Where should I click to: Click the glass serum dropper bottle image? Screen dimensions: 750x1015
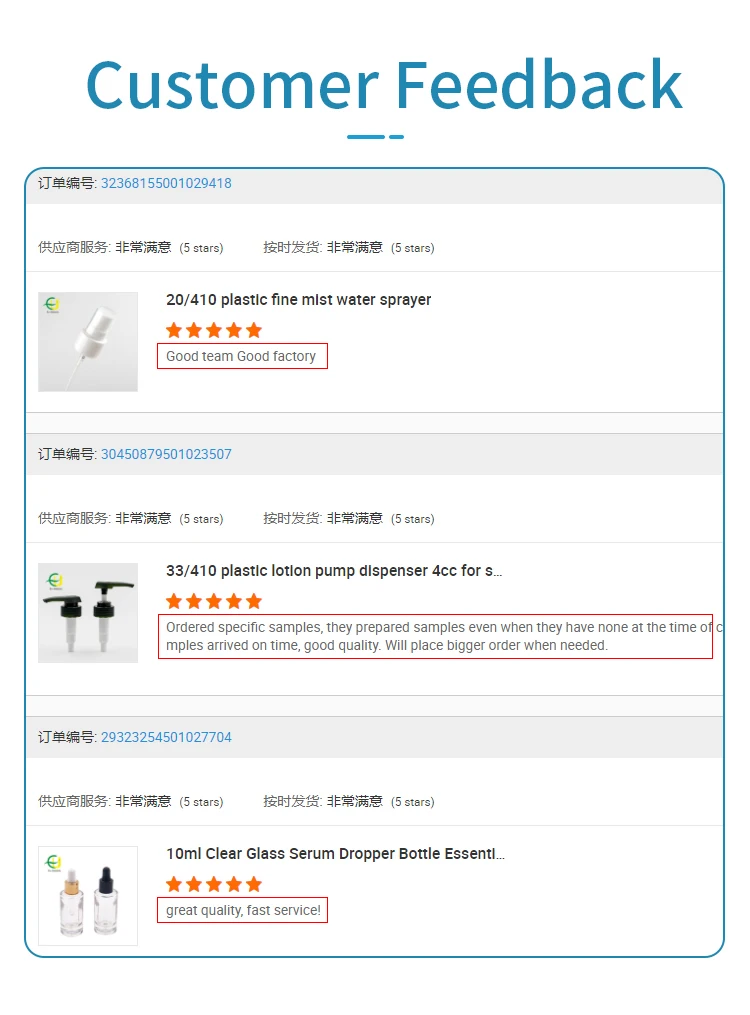(88, 896)
